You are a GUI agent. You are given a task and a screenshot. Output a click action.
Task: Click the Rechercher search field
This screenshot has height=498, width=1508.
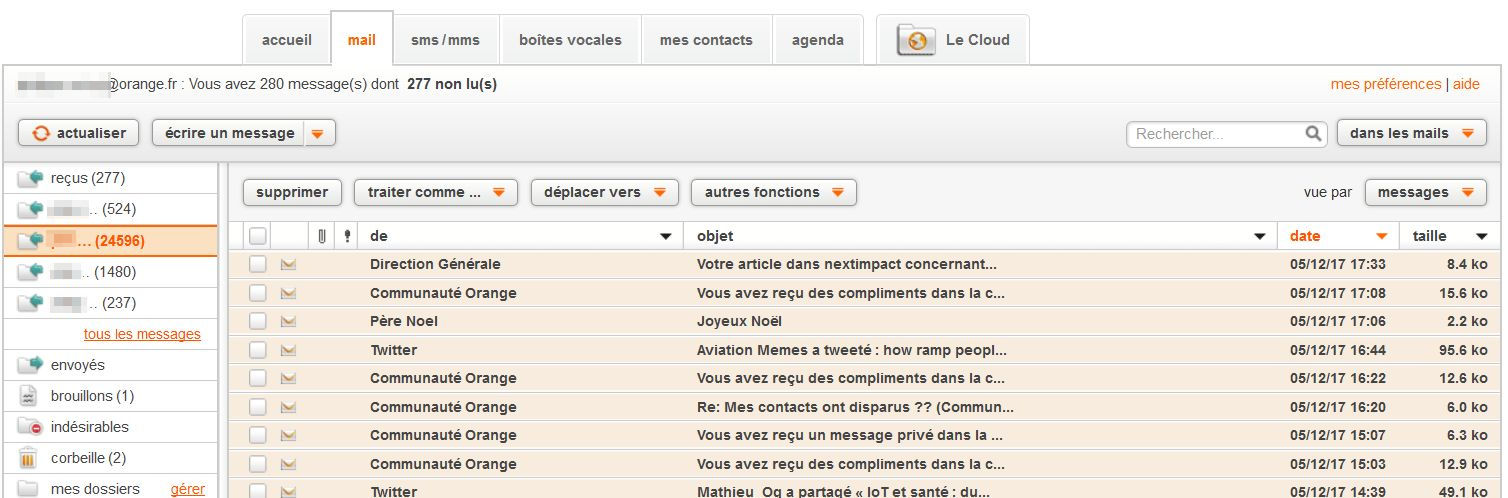(1216, 133)
